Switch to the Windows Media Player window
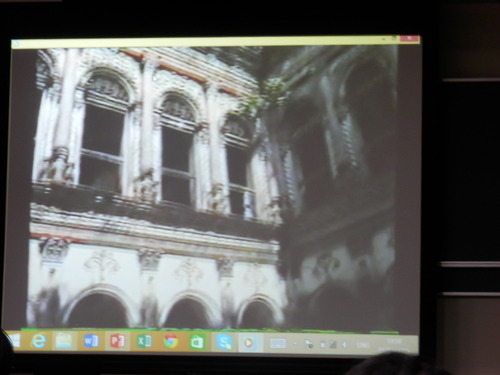This screenshot has width=500, height=375. pos(249,342)
